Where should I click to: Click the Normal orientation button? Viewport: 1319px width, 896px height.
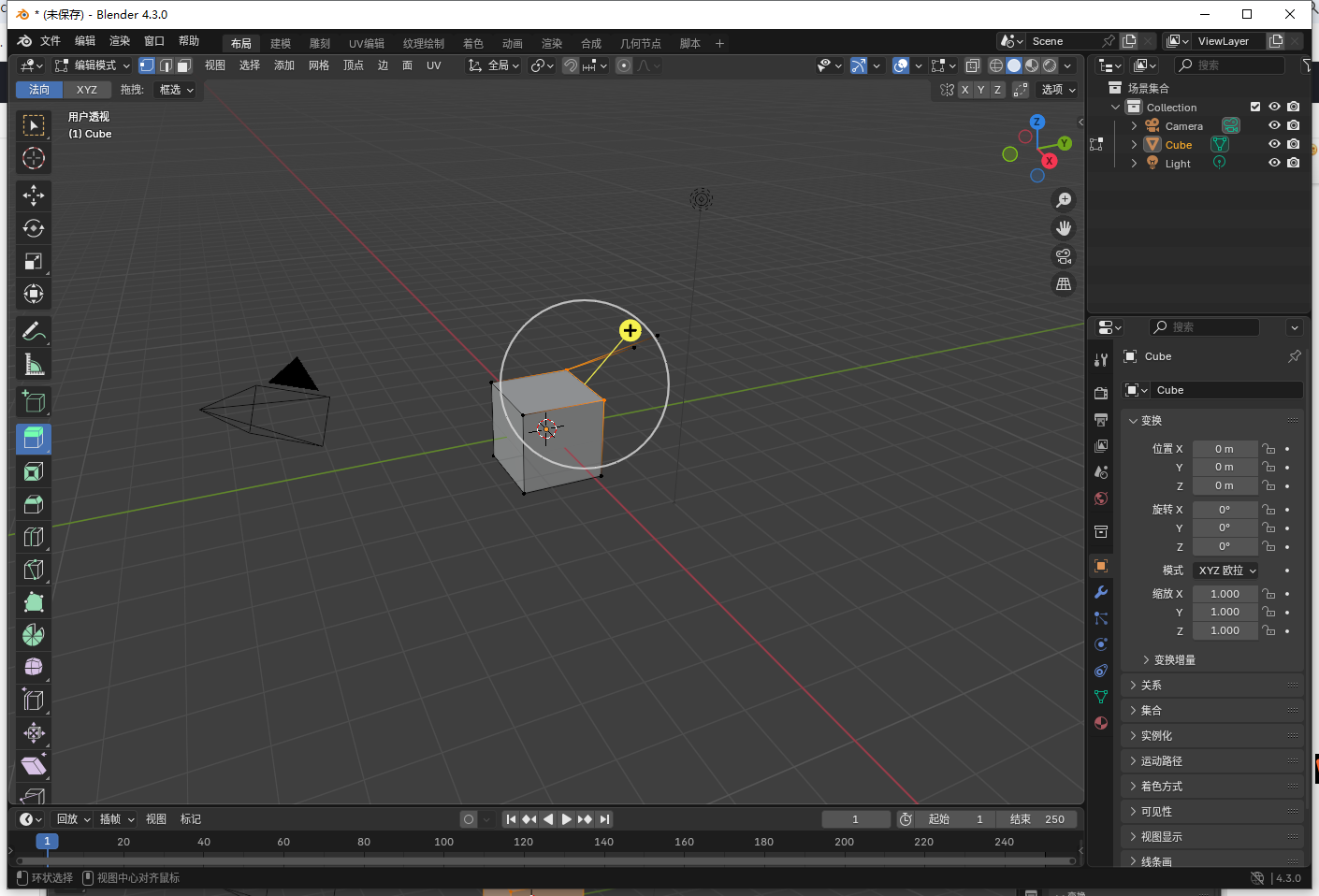point(39,90)
